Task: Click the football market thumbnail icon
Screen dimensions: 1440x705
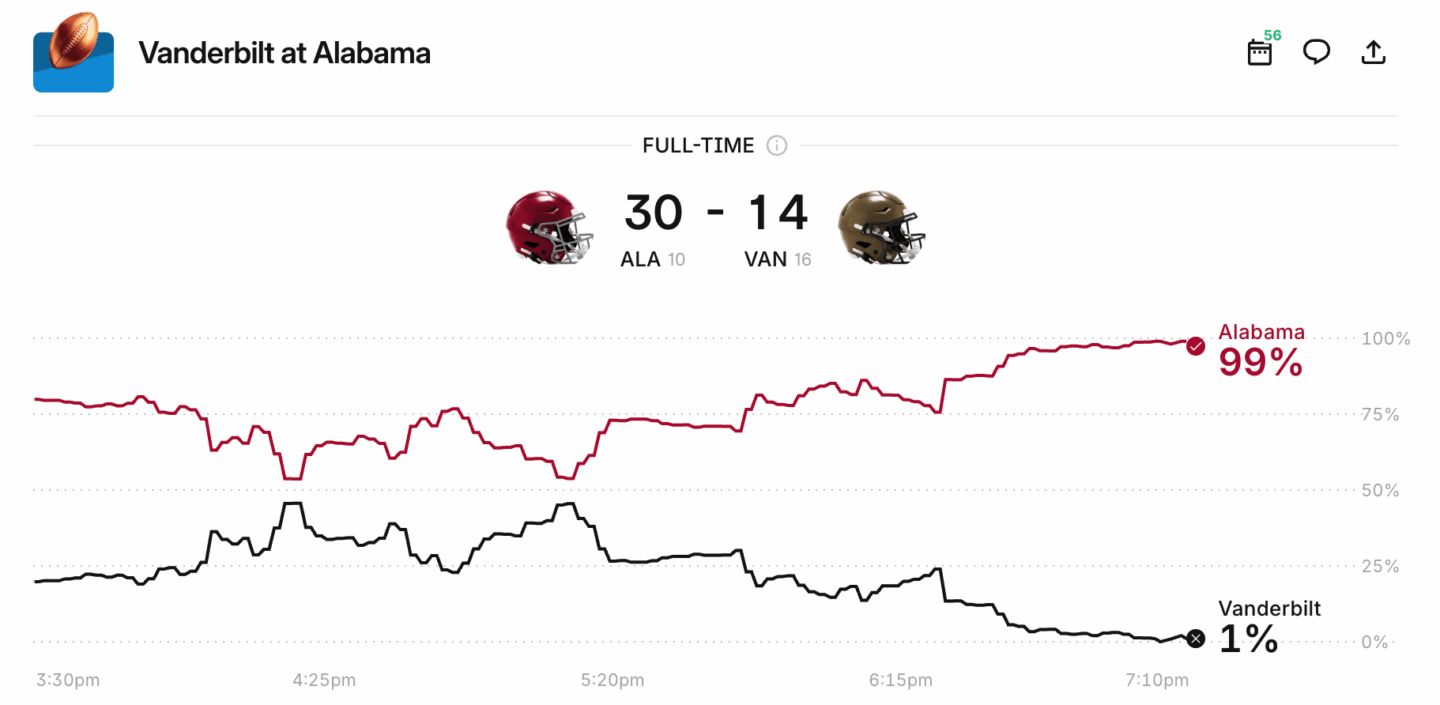Action: point(73,52)
